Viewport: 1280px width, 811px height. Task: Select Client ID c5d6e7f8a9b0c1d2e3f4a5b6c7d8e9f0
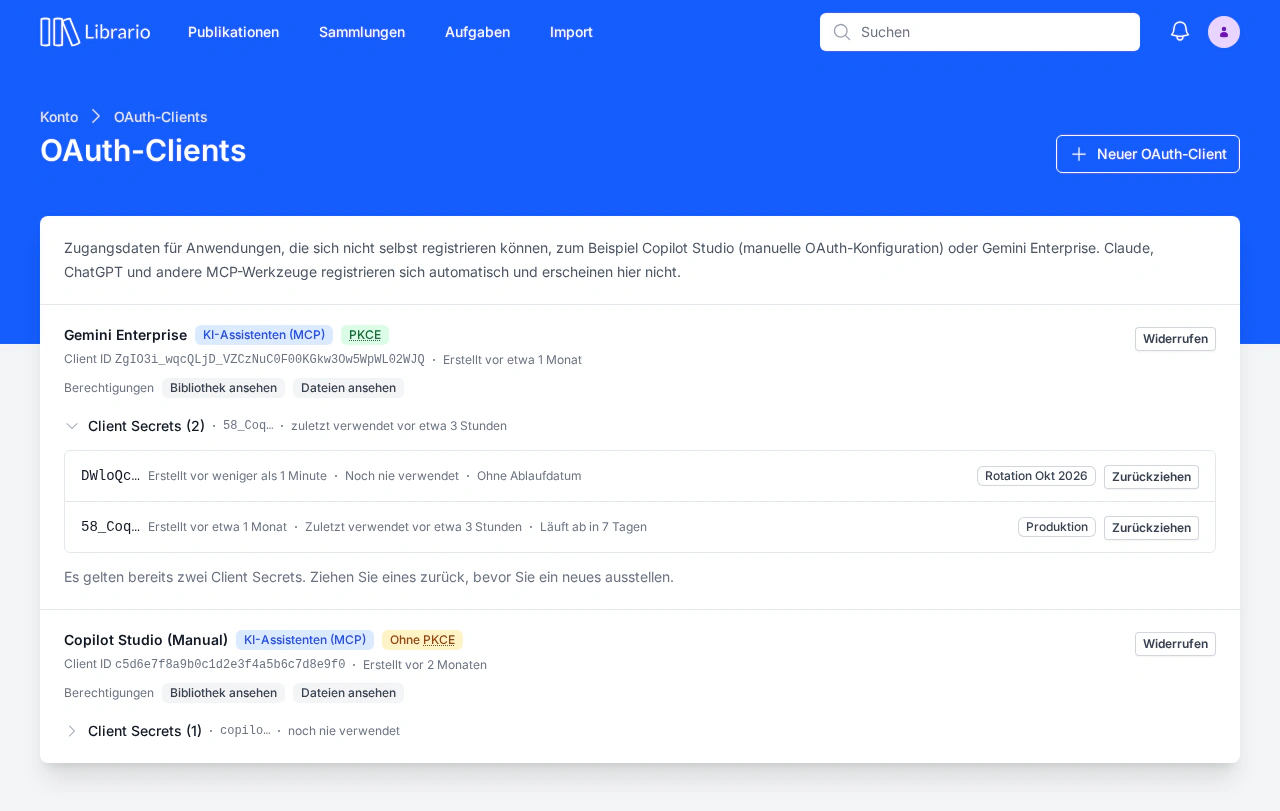(230, 665)
